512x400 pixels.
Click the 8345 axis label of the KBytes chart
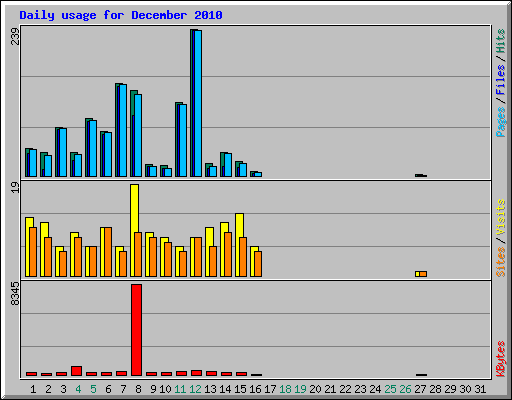point(15,294)
